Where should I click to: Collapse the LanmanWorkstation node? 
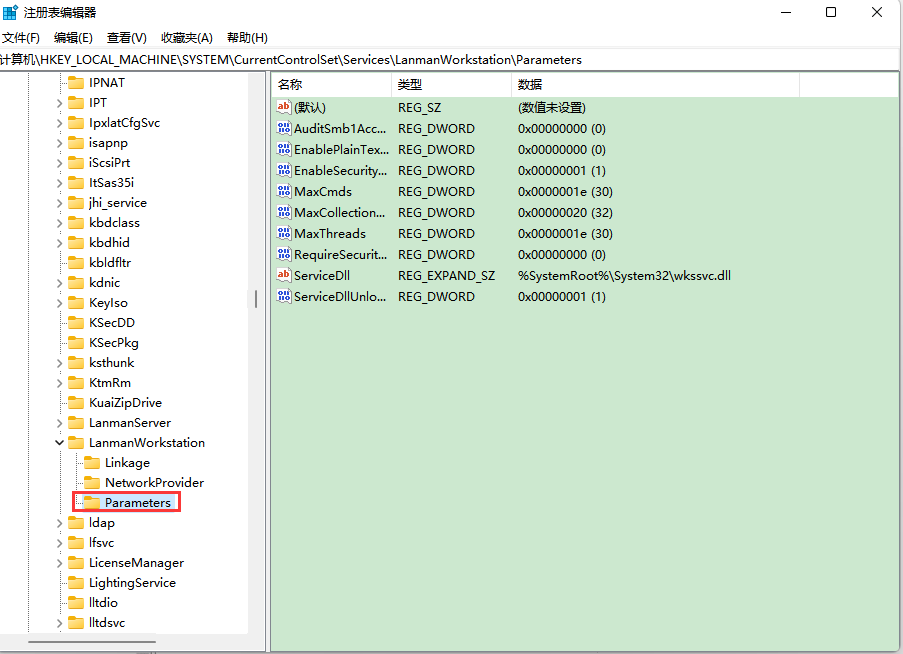click(x=59, y=442)
